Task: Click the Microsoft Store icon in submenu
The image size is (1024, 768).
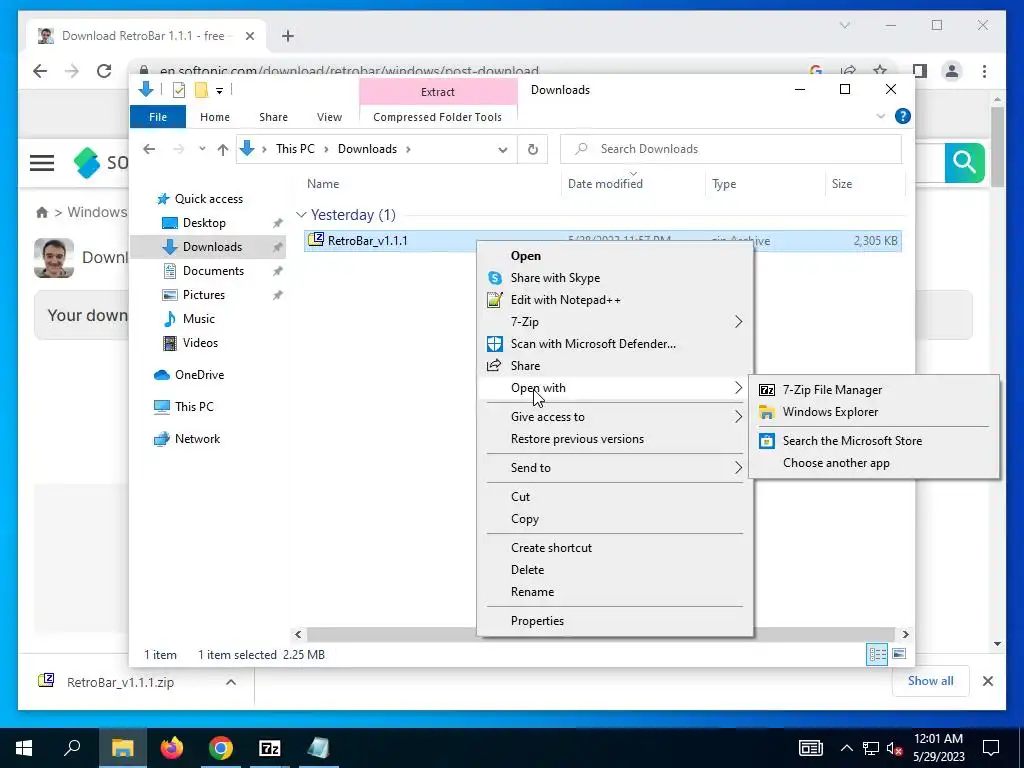Action: [767, 441]
